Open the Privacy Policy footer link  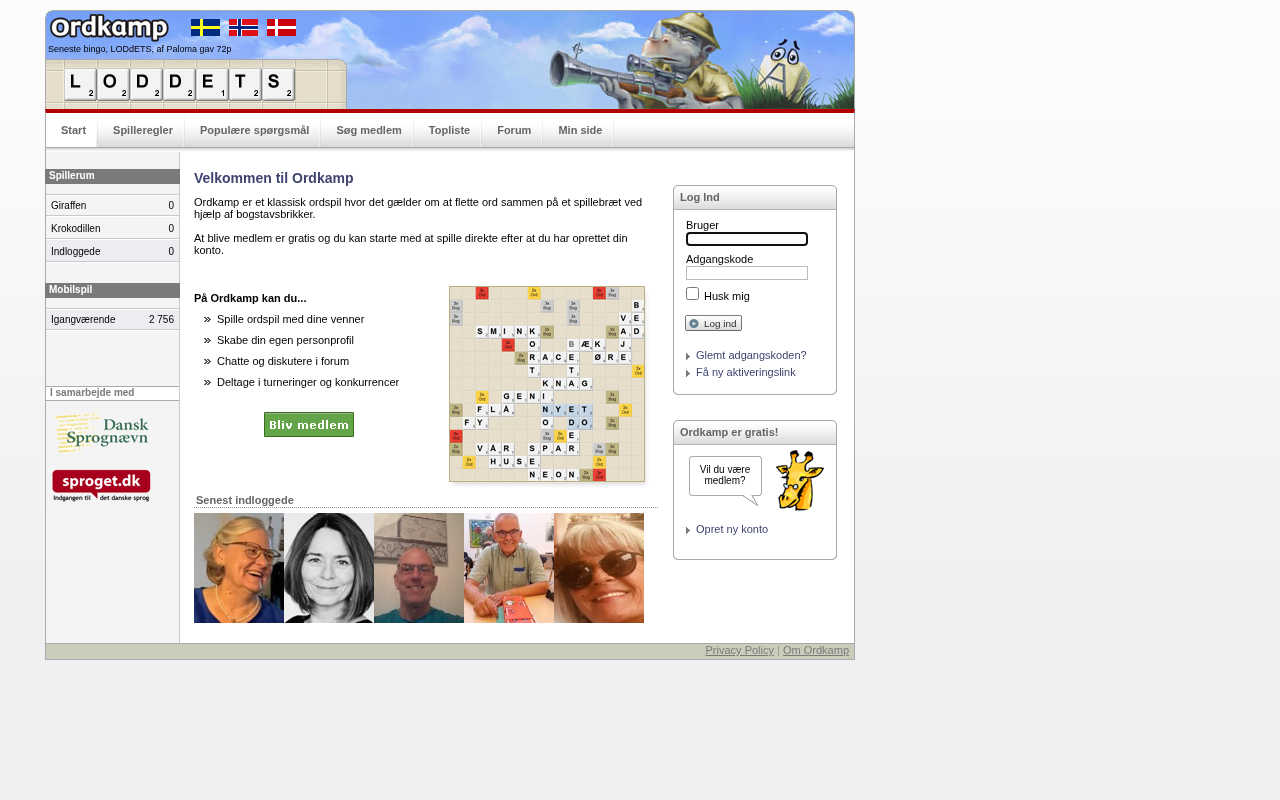740,650
